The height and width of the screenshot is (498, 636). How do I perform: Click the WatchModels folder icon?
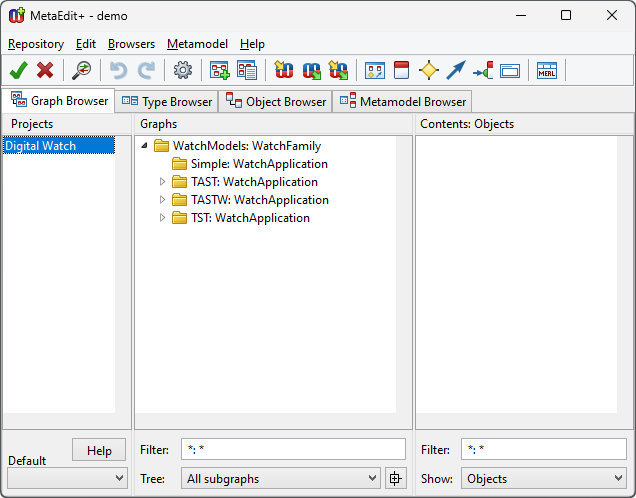coord(161,146)
